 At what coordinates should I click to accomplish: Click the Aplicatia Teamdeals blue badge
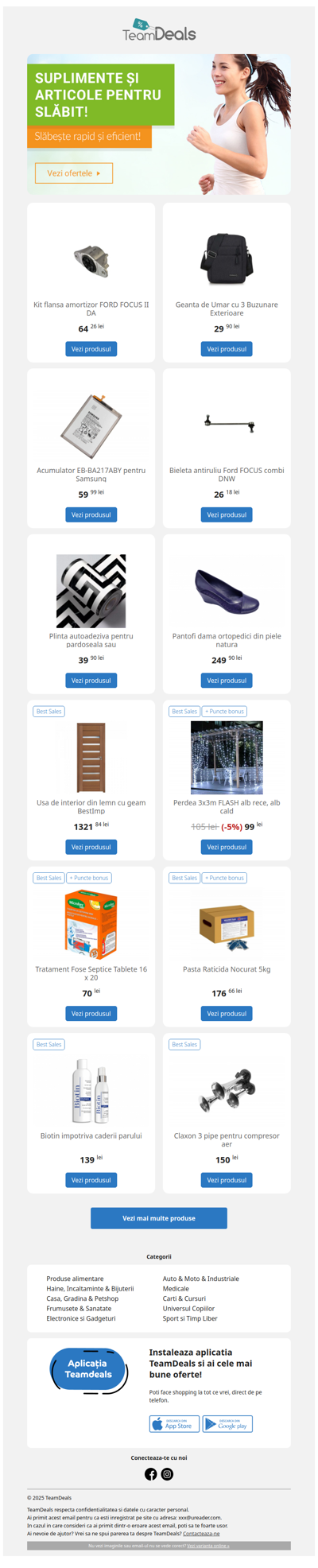[x=88, y=1370]
